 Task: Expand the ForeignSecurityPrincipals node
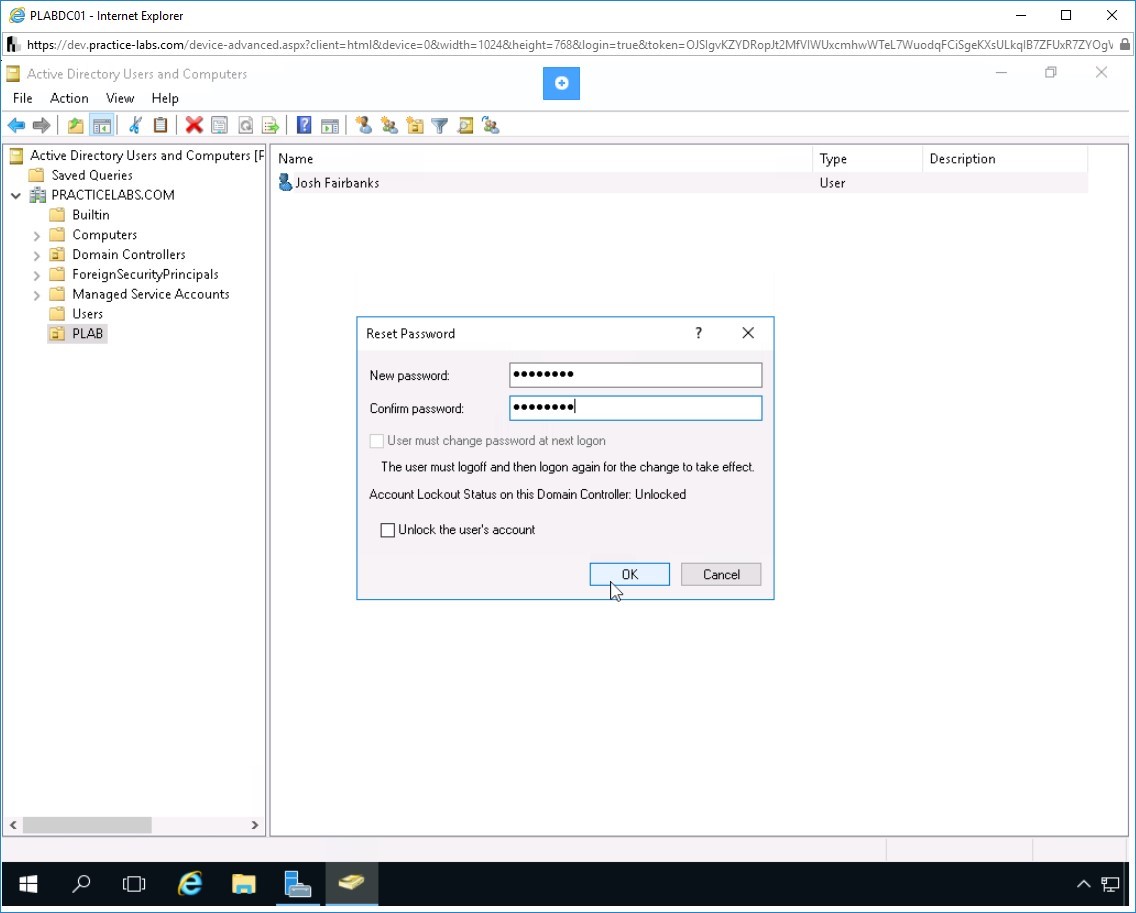[36, 275]
